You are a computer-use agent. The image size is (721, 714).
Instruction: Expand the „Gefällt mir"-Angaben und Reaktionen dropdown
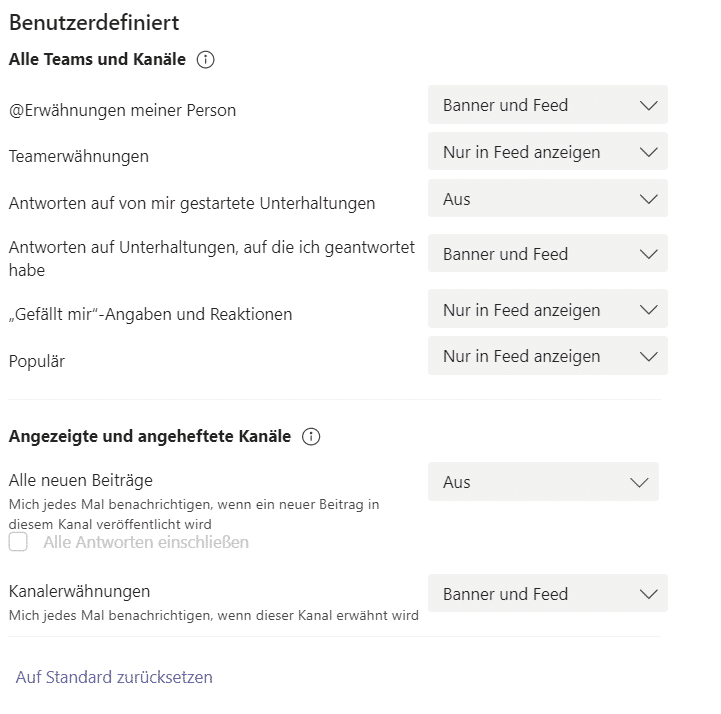coord(547,310)
